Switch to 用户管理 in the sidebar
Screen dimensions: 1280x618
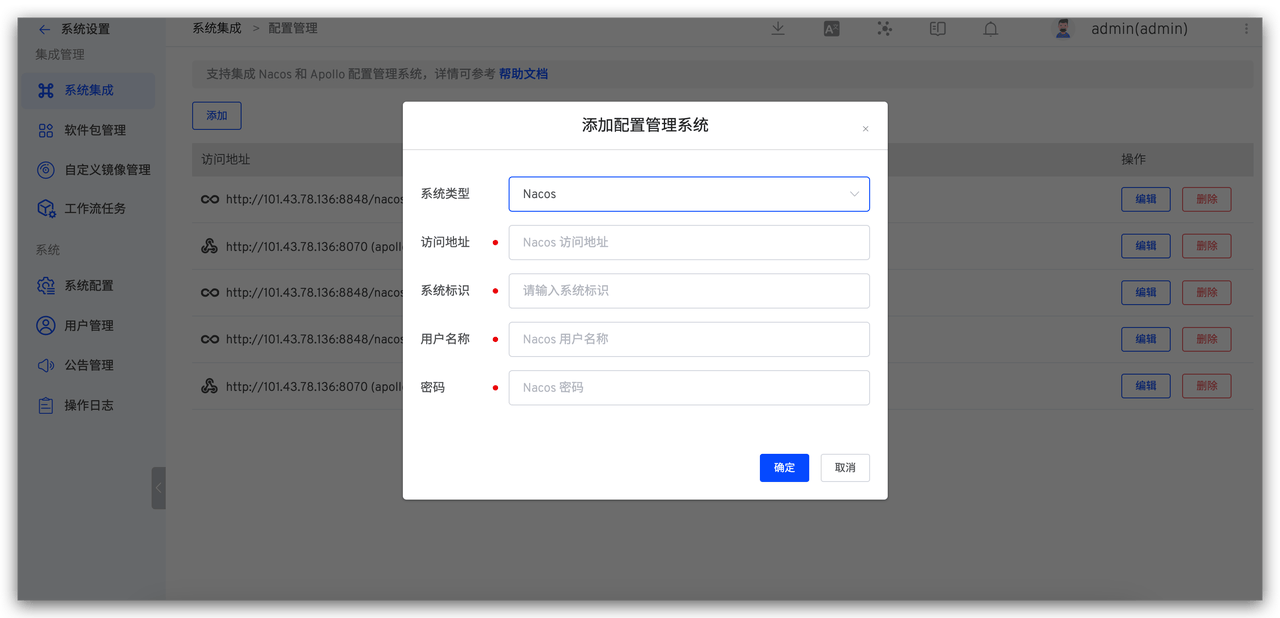45,325
